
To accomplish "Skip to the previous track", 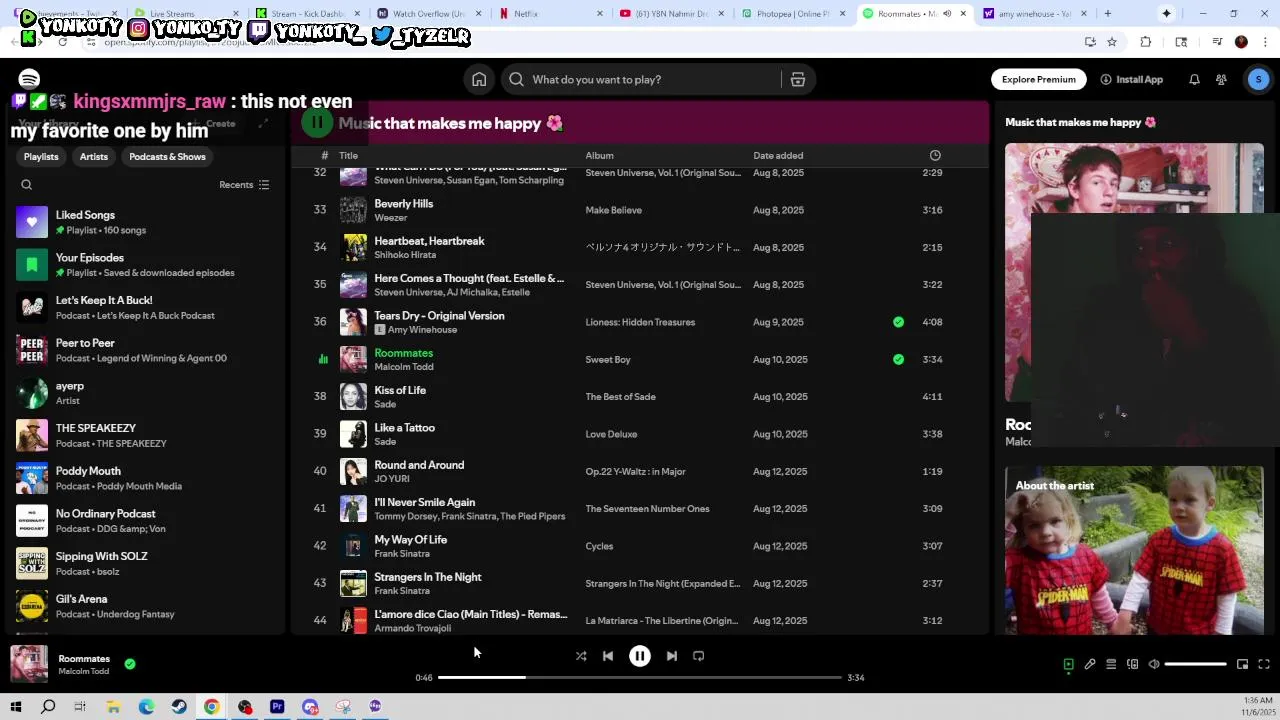I will [608, 656].
